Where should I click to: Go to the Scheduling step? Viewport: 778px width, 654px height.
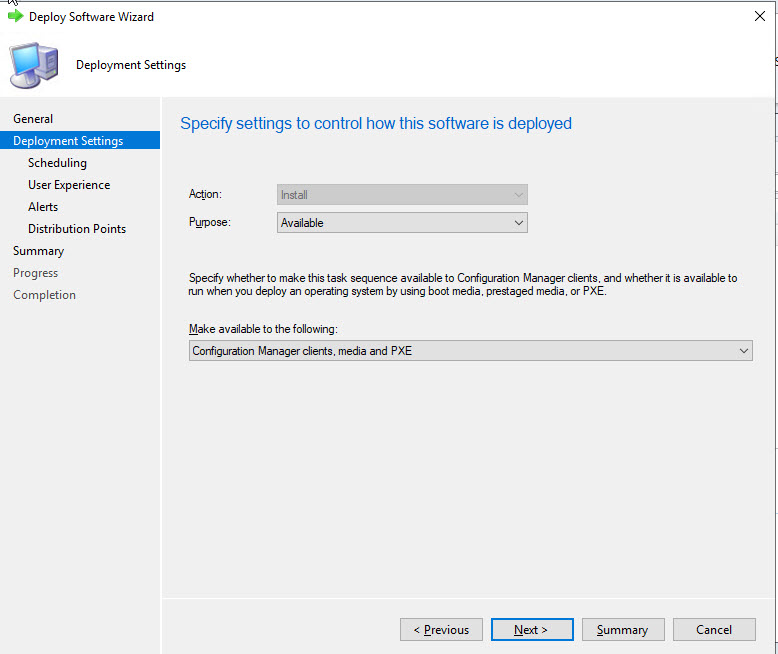[x=57, y=163]
